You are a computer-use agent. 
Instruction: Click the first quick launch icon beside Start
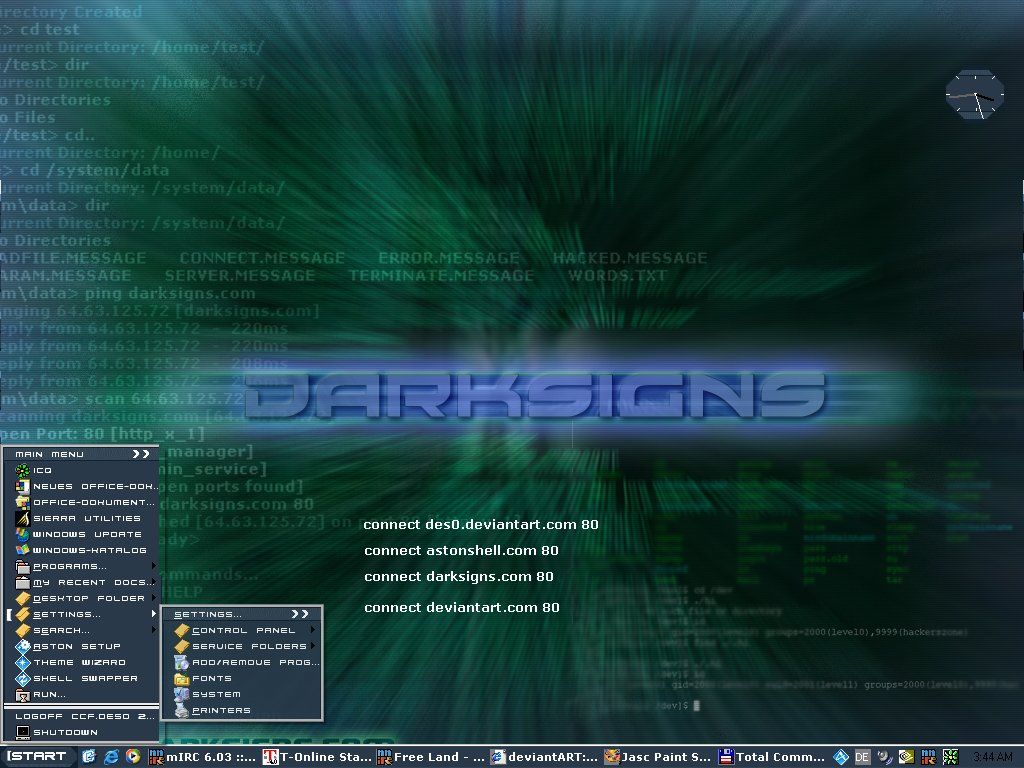89,757
